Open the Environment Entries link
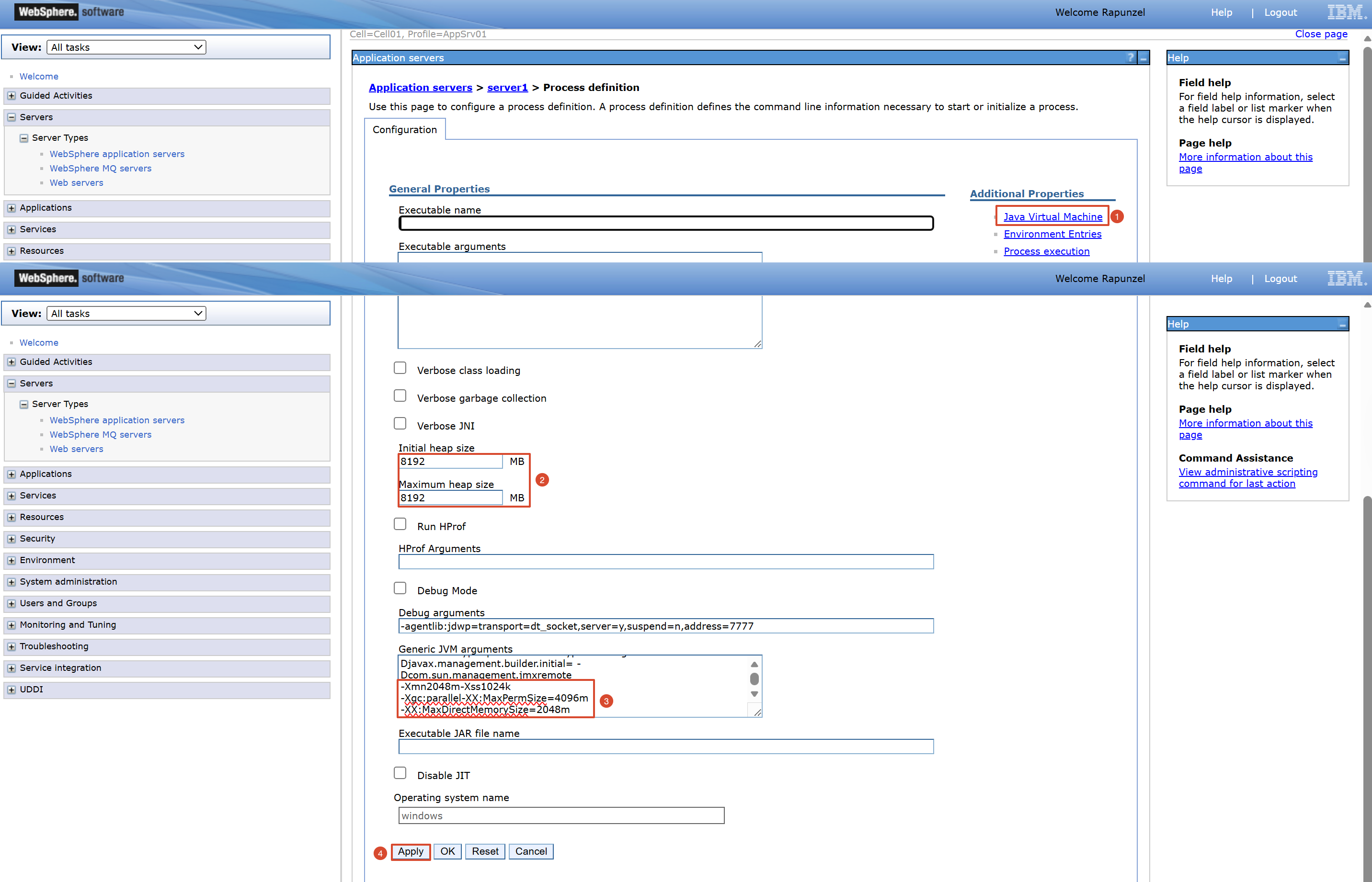 (x=1052, y=234)
